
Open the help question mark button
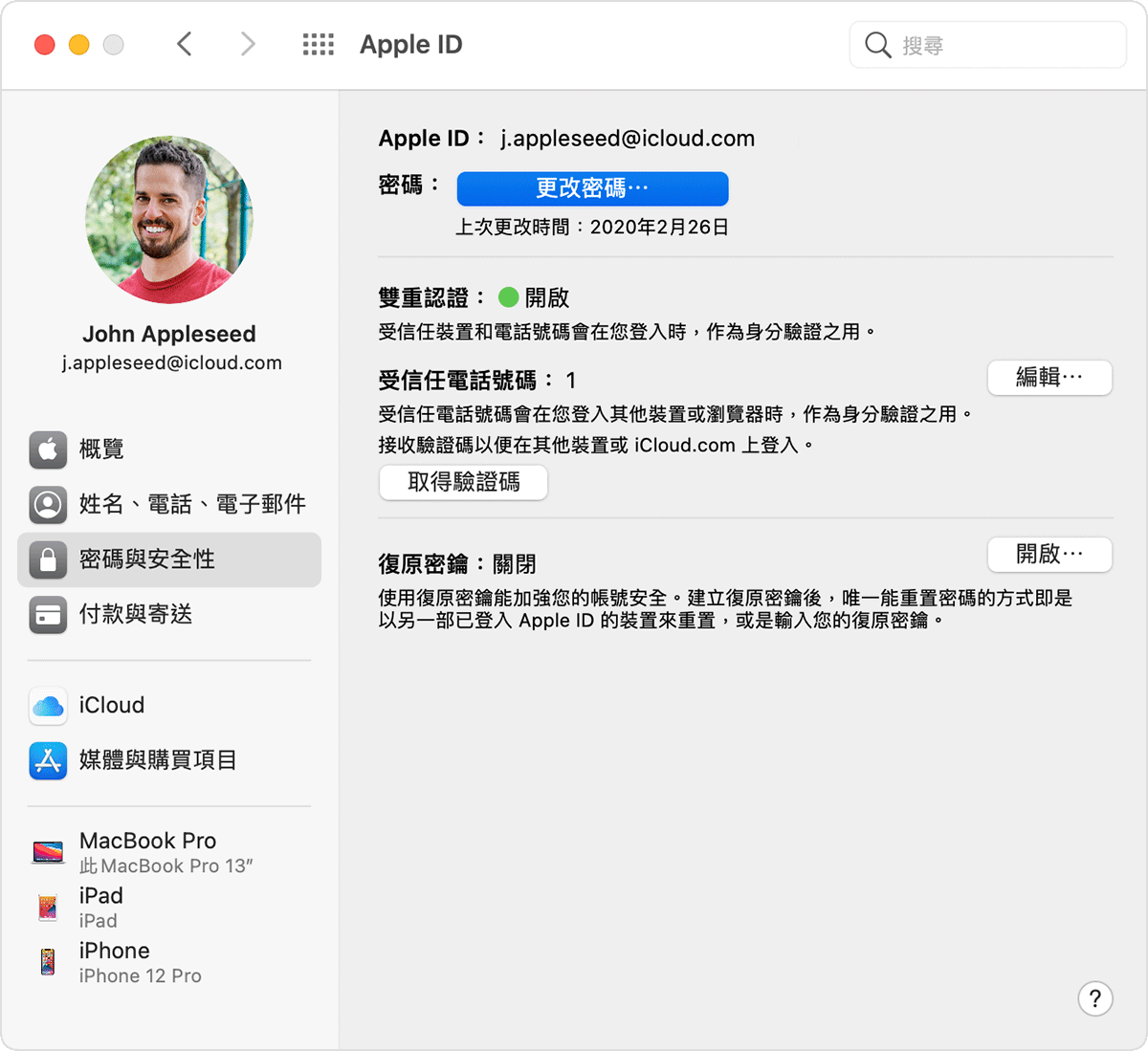pos(1094,999)
